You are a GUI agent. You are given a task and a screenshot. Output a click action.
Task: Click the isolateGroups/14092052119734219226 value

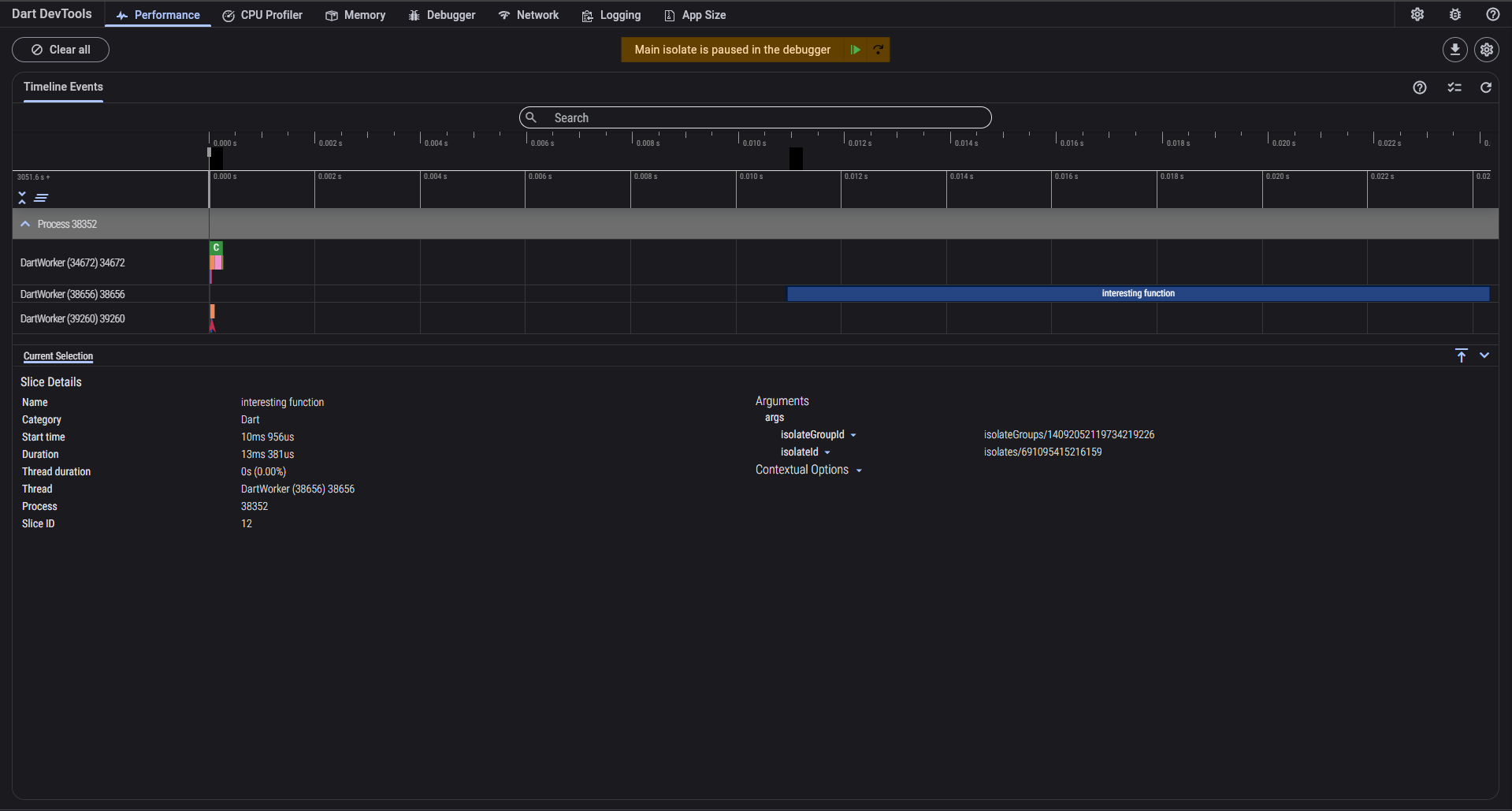[x=1069, y=434]
